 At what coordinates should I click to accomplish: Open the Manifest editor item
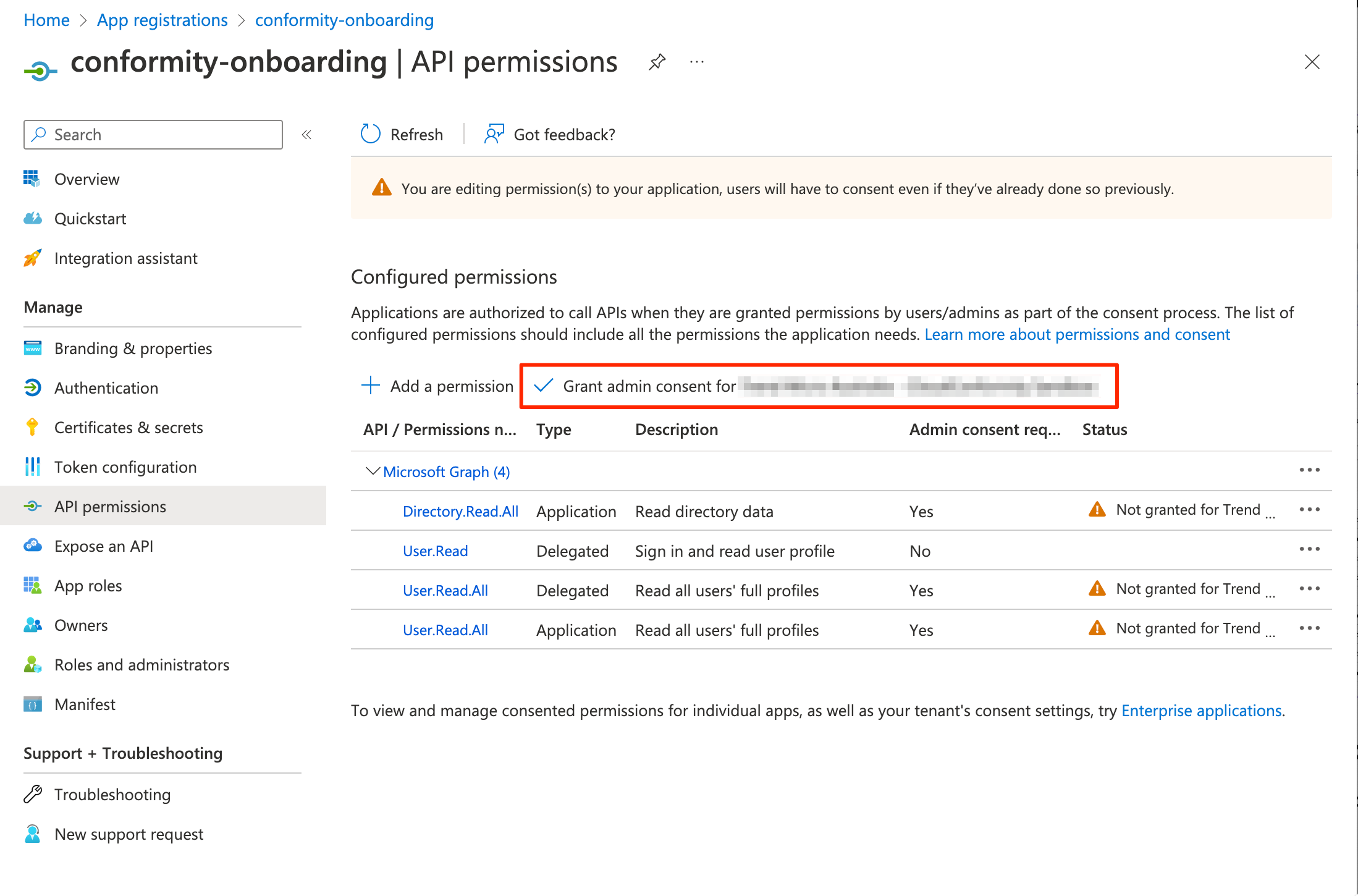(x=85, y=704)
